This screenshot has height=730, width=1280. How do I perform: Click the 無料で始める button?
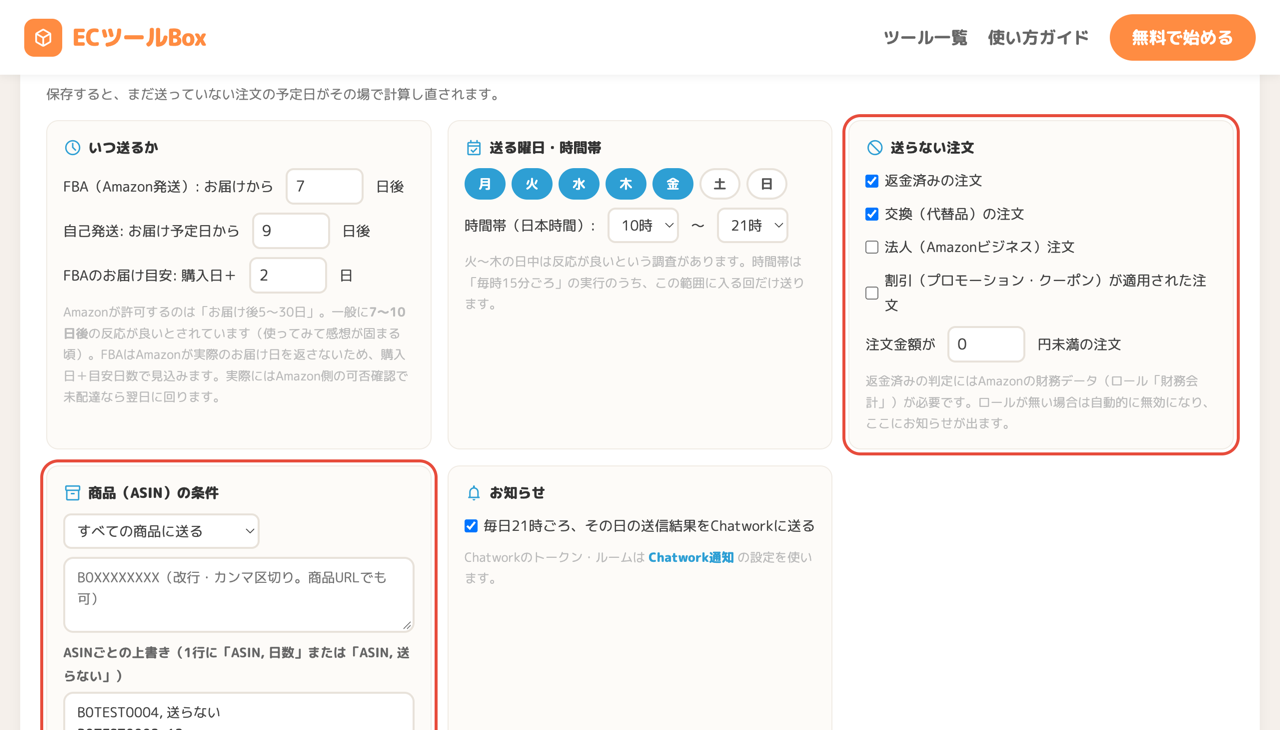[x=1182, y=38]
